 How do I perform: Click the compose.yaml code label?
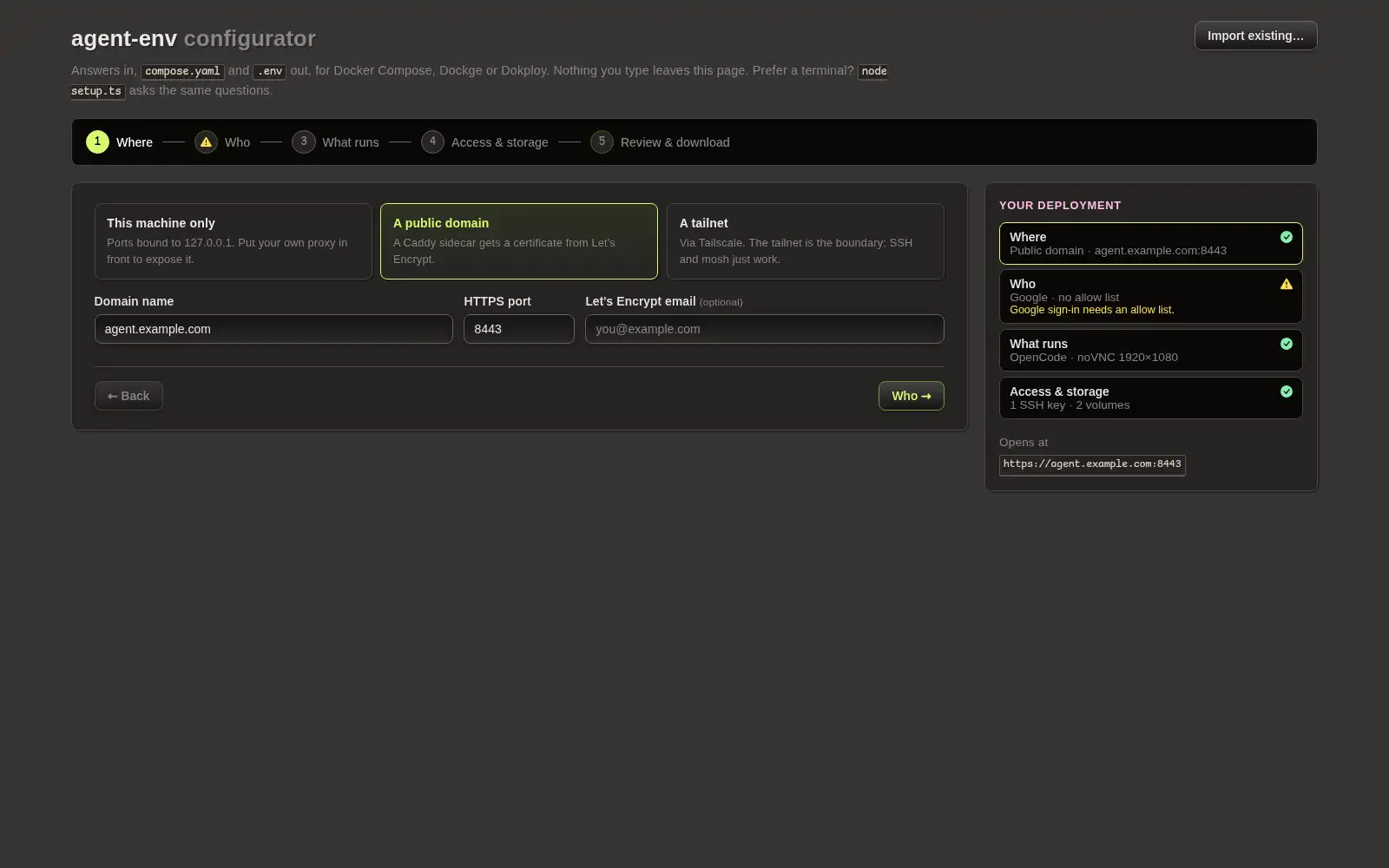point(182,71)
